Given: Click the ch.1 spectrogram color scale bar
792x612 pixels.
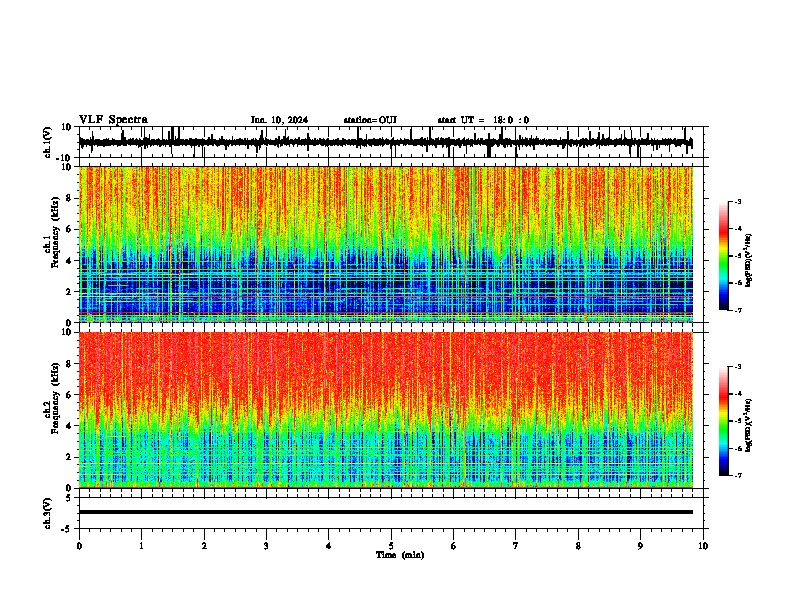Looking at the screenshot, I should pos(724,256).
